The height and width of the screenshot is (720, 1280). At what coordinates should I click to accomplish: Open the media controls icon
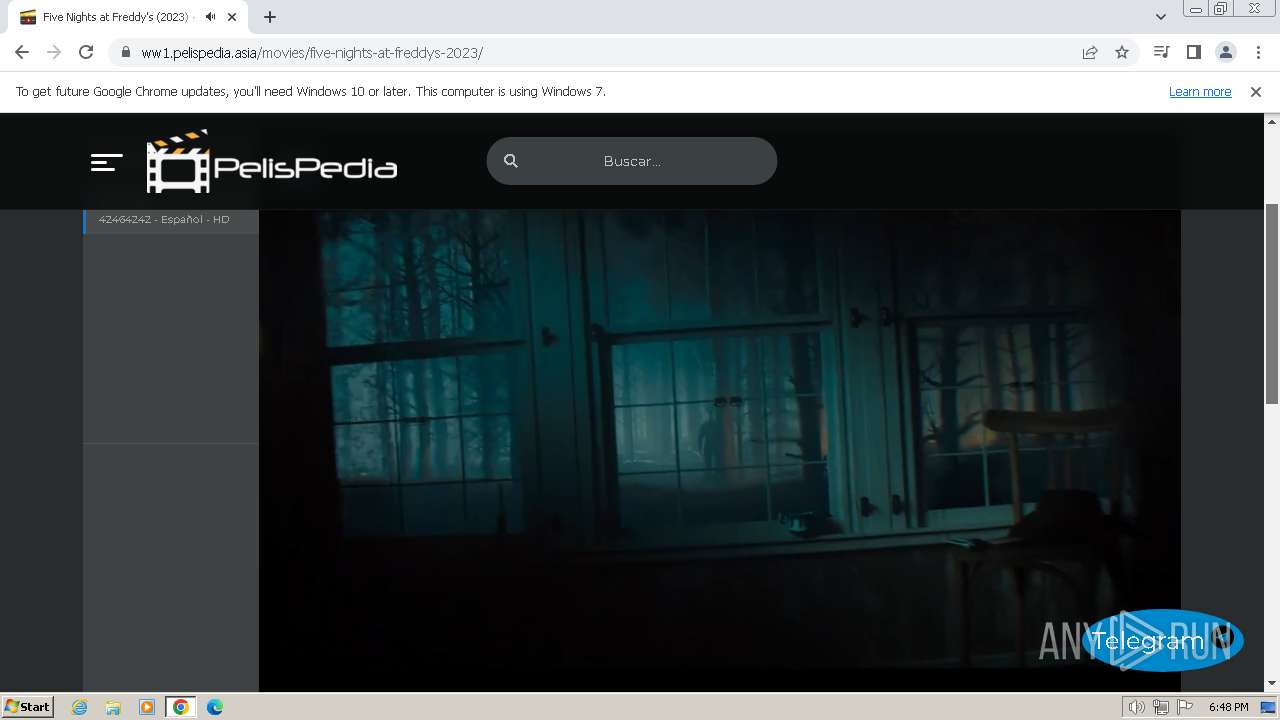(1161, 52)
